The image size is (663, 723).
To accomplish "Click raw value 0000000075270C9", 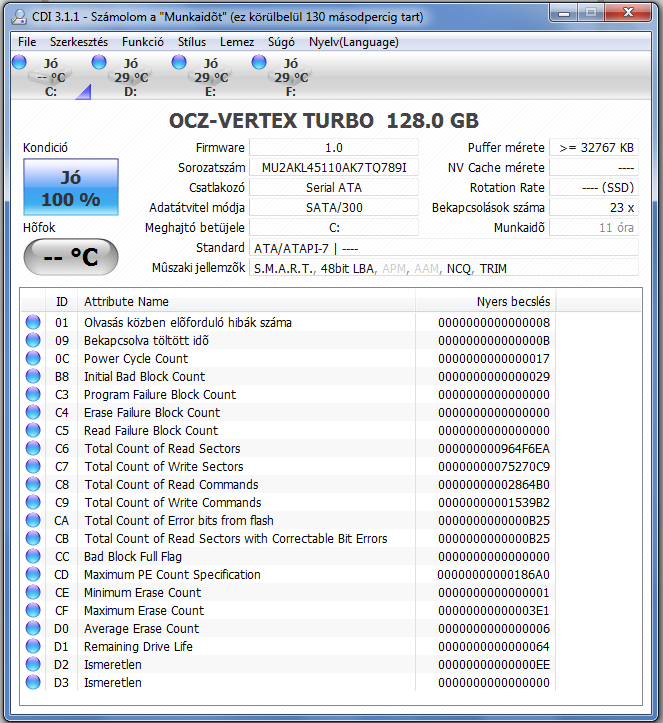I will [494, 467].
